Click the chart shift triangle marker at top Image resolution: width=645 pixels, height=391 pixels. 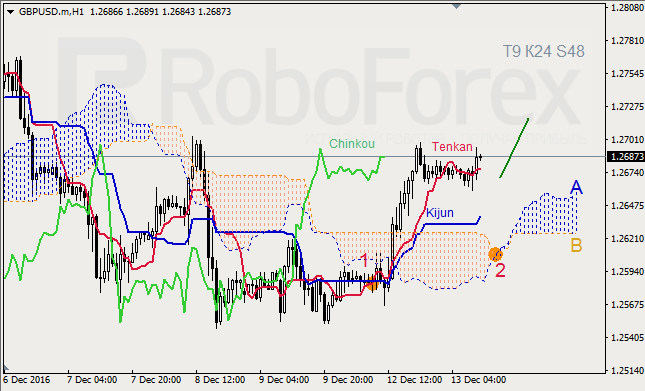click(x=456, y=6)
